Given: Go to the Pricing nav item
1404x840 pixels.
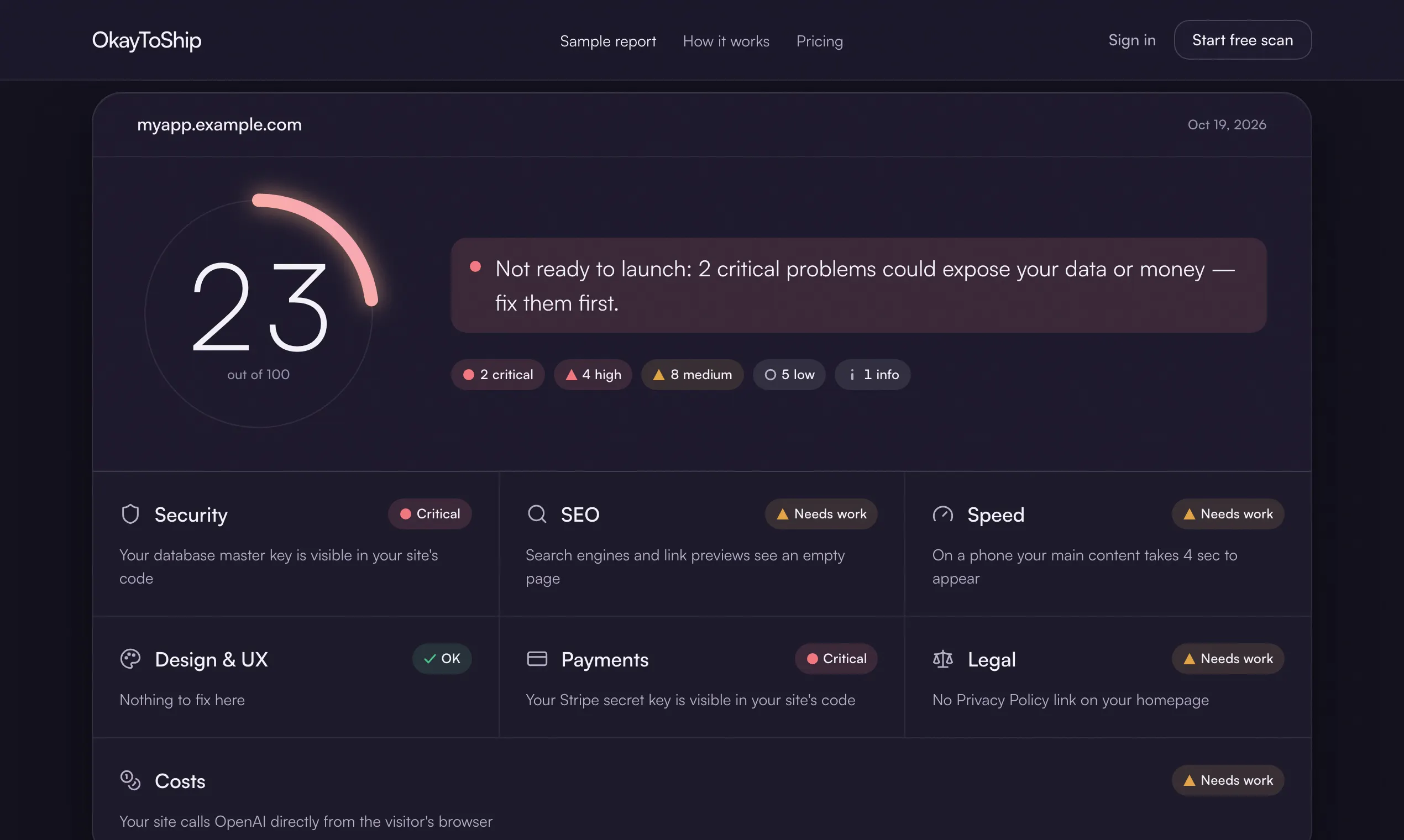Looking at the screenshot, I should tap(819, 41).
